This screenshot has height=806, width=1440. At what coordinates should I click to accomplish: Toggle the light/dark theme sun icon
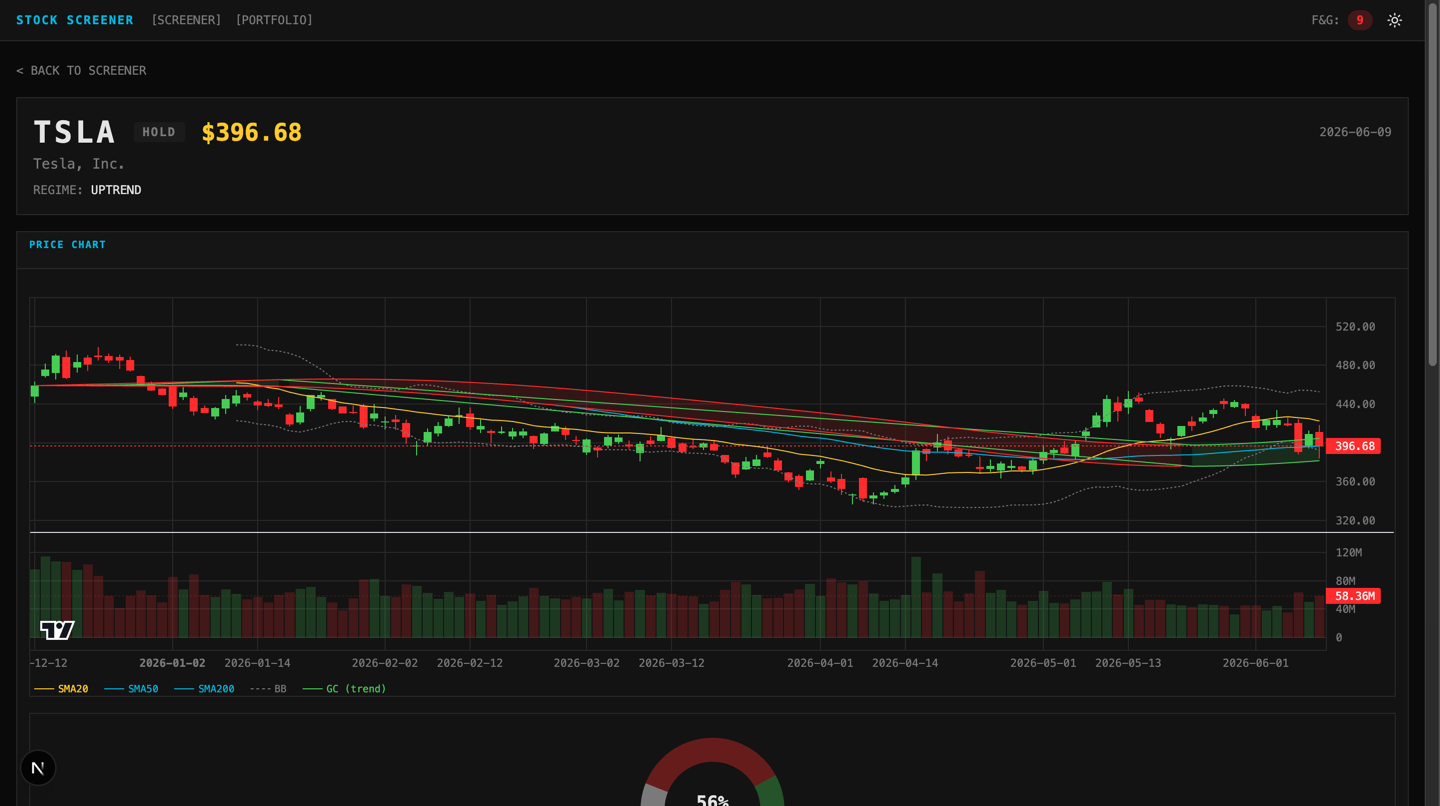1394,20
